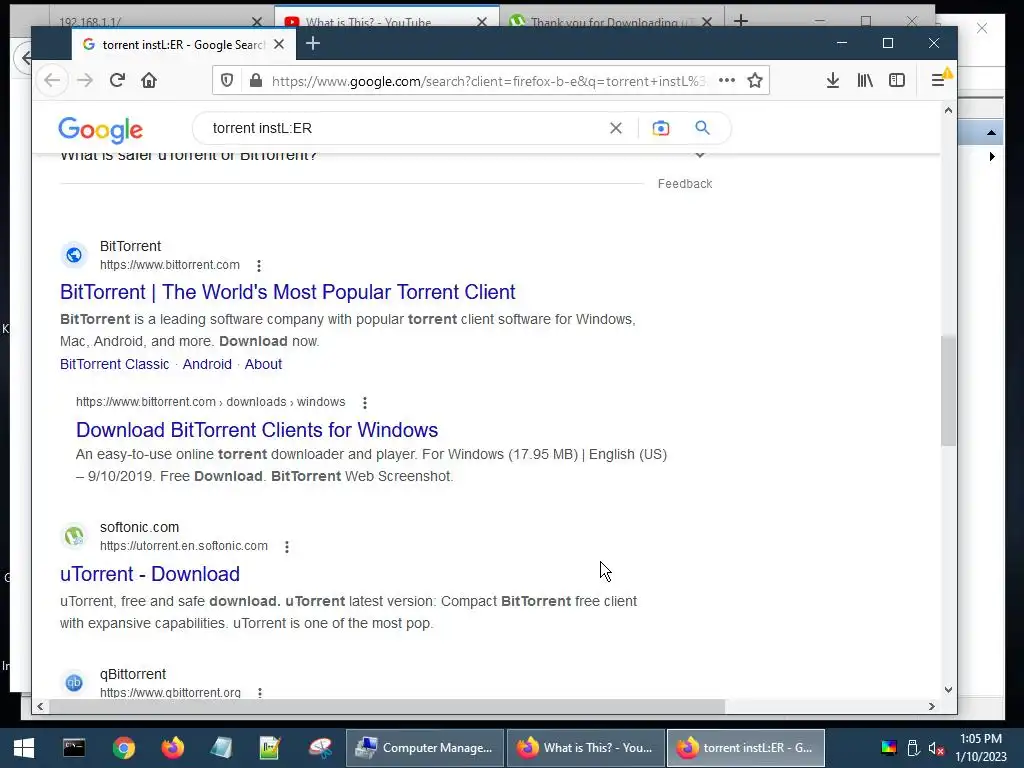Viewport: 1024px width, 768px height.
Task: Open Firefox library icon
Action: (x=865, y=80)
